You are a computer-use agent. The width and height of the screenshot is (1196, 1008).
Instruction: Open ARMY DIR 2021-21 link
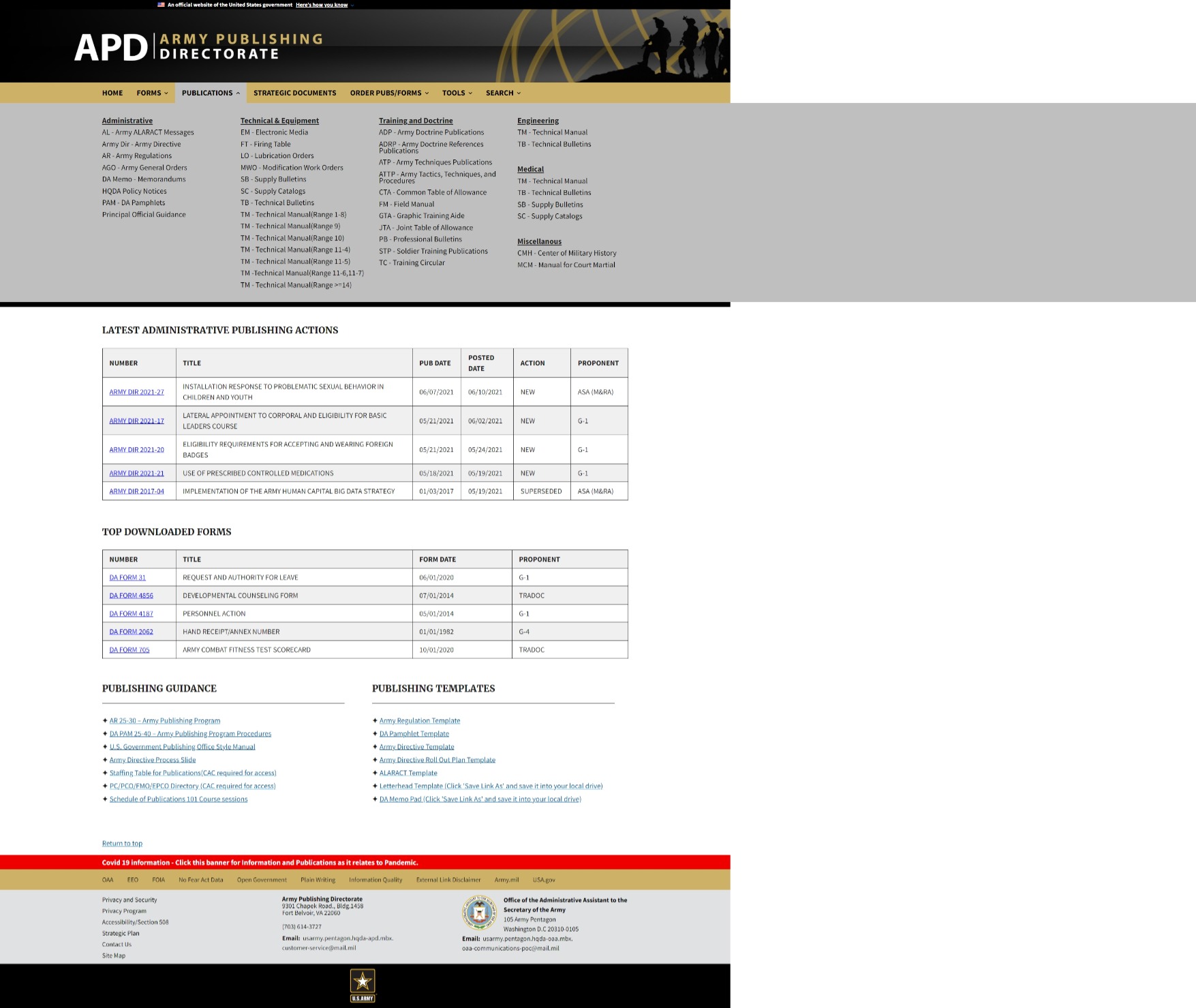click(136, 473)
